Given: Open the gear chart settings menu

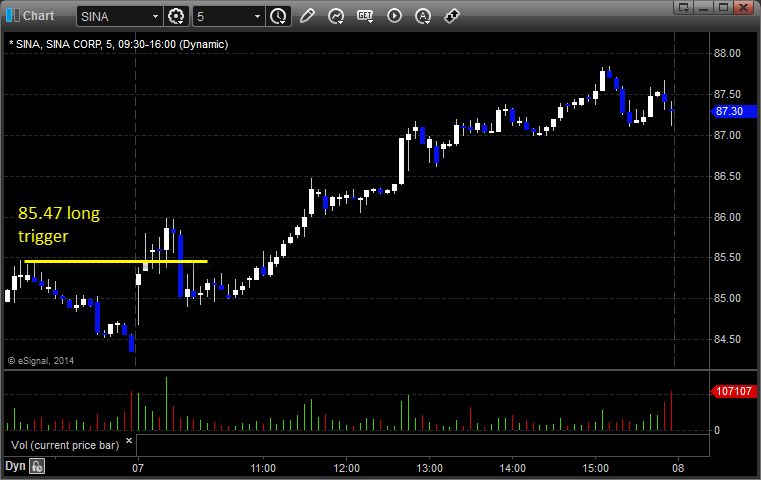Looking at the screenshot, I should pyautogui.click(x=176, y=17).
